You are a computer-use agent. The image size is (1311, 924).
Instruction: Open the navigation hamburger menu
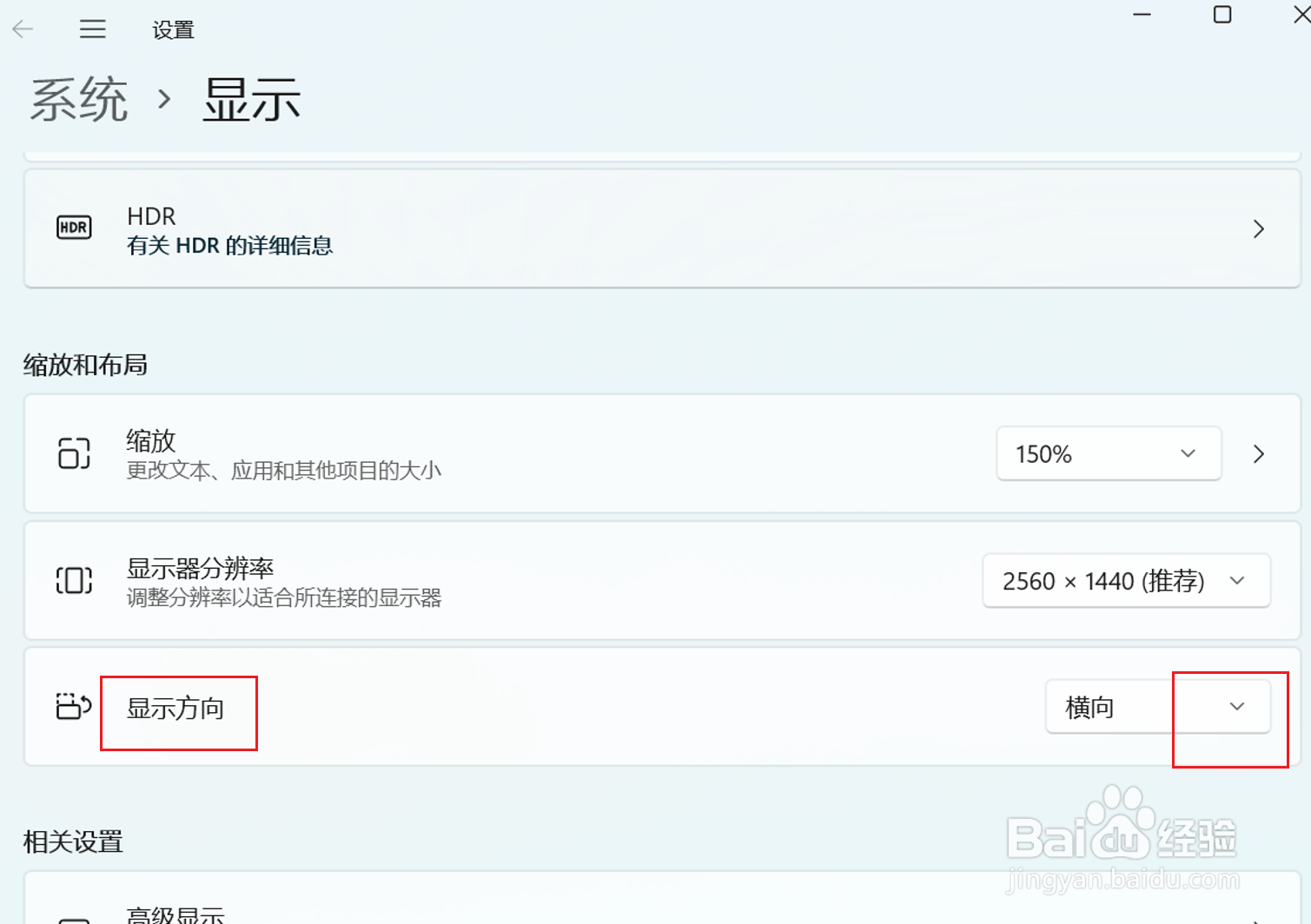92,28
